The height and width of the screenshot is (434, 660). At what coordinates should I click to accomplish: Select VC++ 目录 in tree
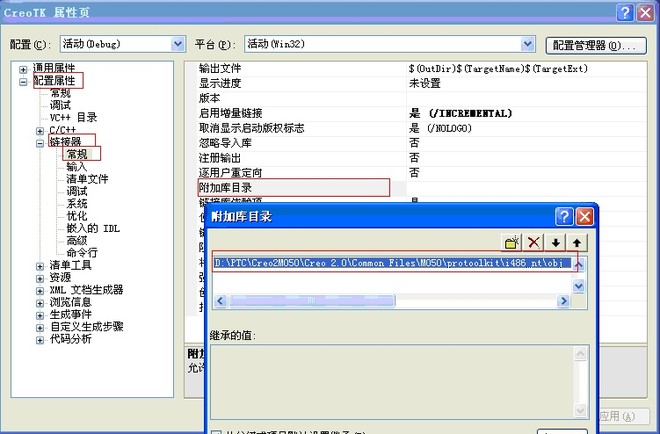tap(73, 117)
